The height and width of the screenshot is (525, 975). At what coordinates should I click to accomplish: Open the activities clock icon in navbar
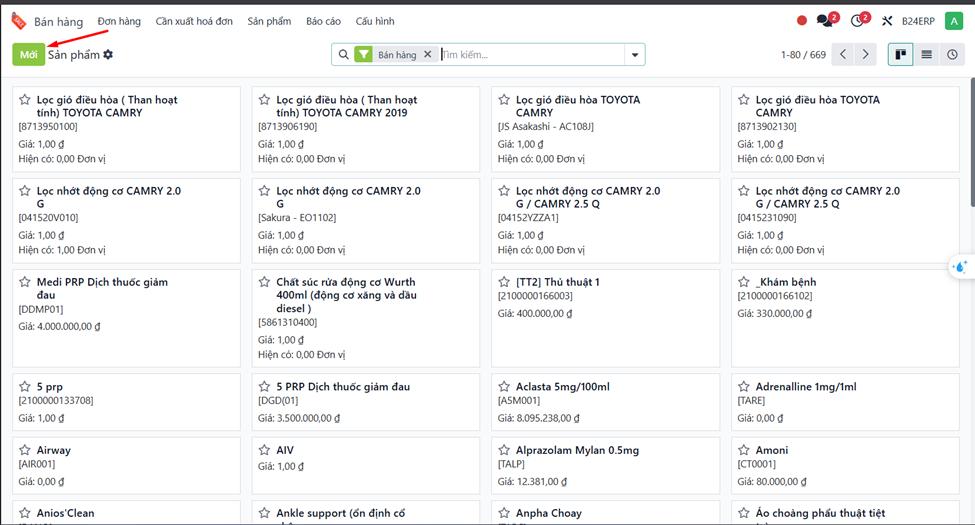[x=857, y=21]
